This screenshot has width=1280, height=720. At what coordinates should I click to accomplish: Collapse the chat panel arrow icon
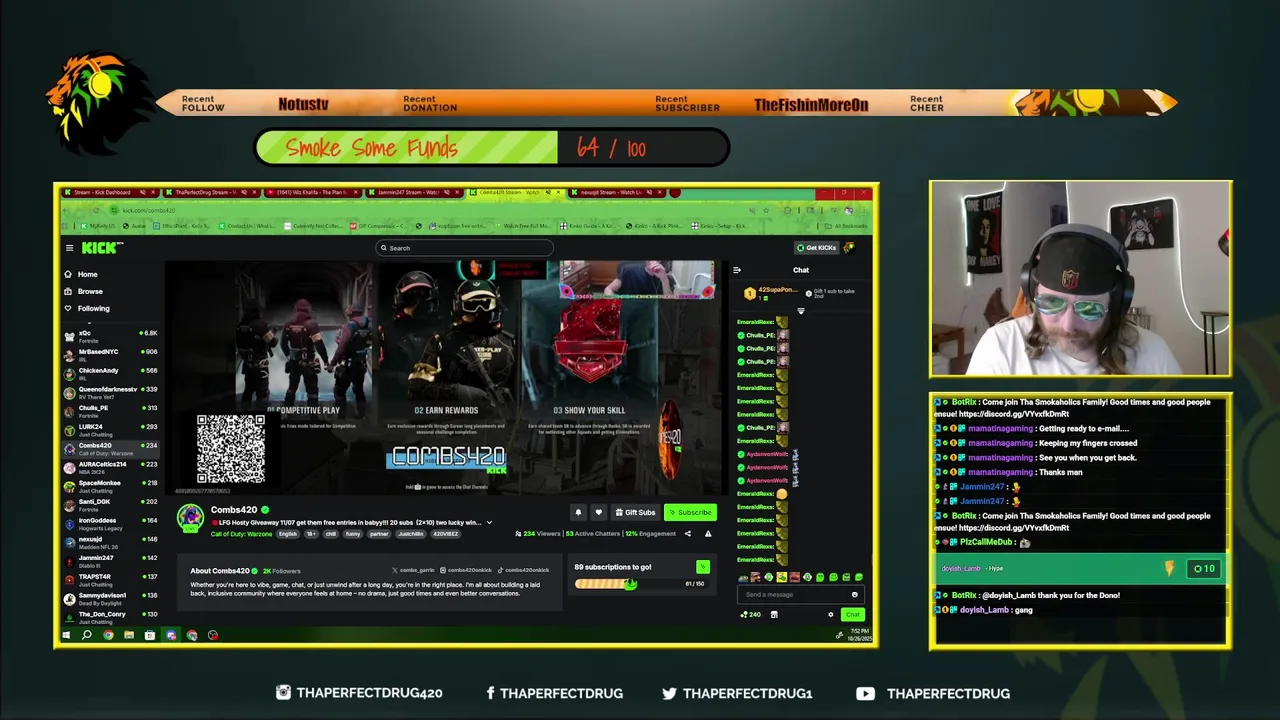[737, 270]
